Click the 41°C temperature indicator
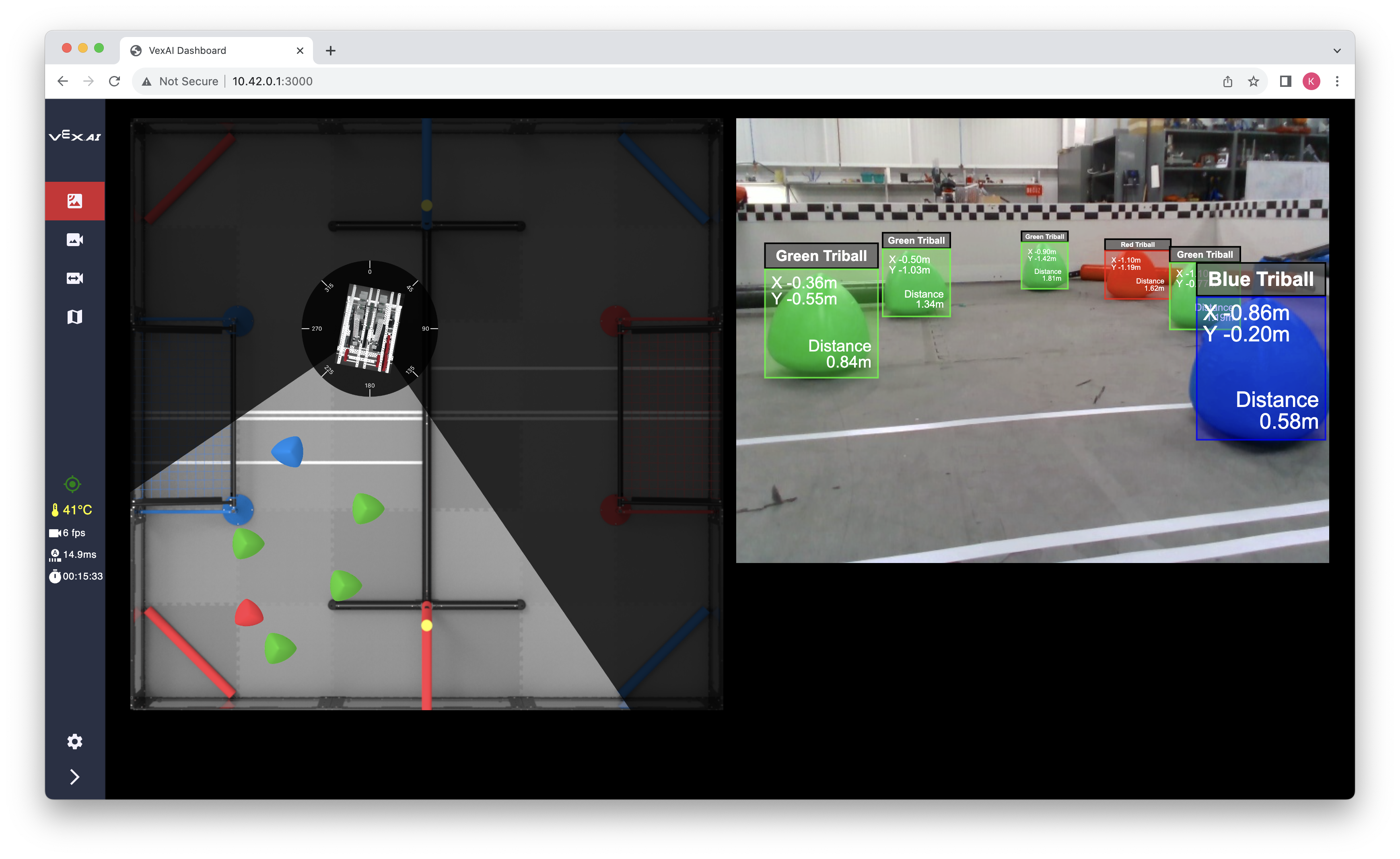 71,510
